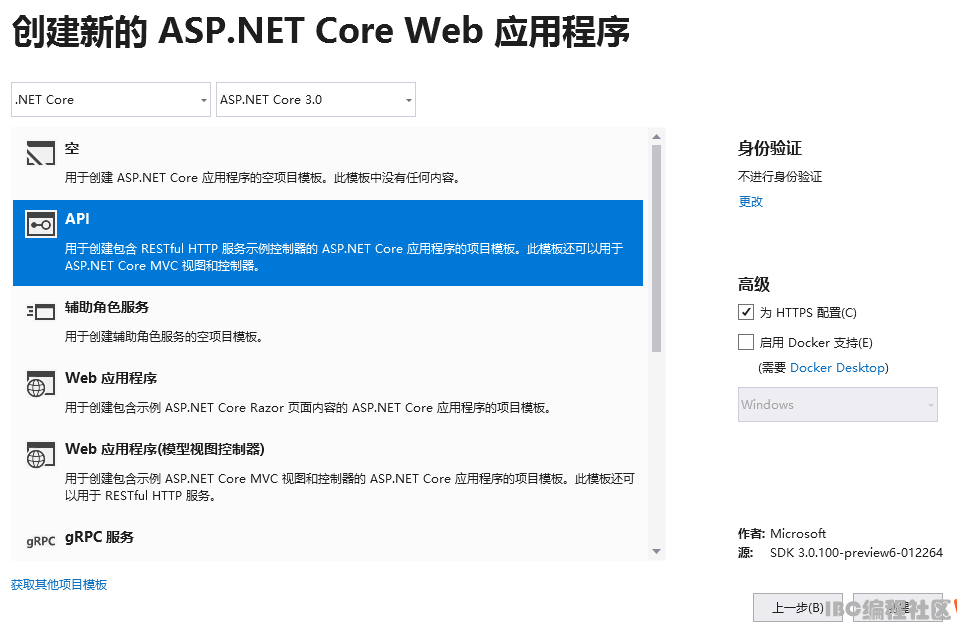Screen dimensions: 957x634
Task: Click the 辅助角色服务 worker service icon
Action: point(41,312)
